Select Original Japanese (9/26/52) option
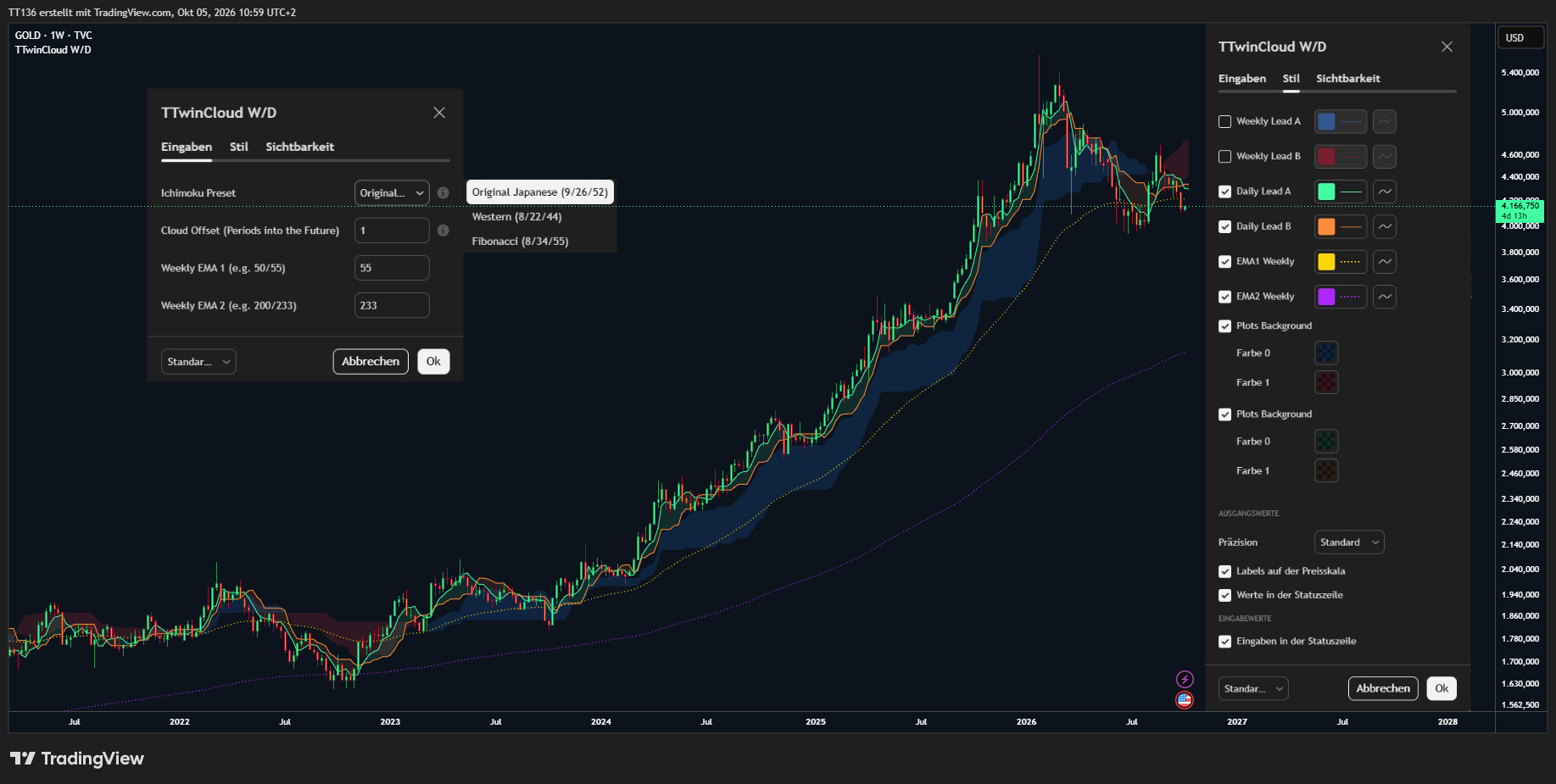This screenshot has height=784, width=1556. 539,192
